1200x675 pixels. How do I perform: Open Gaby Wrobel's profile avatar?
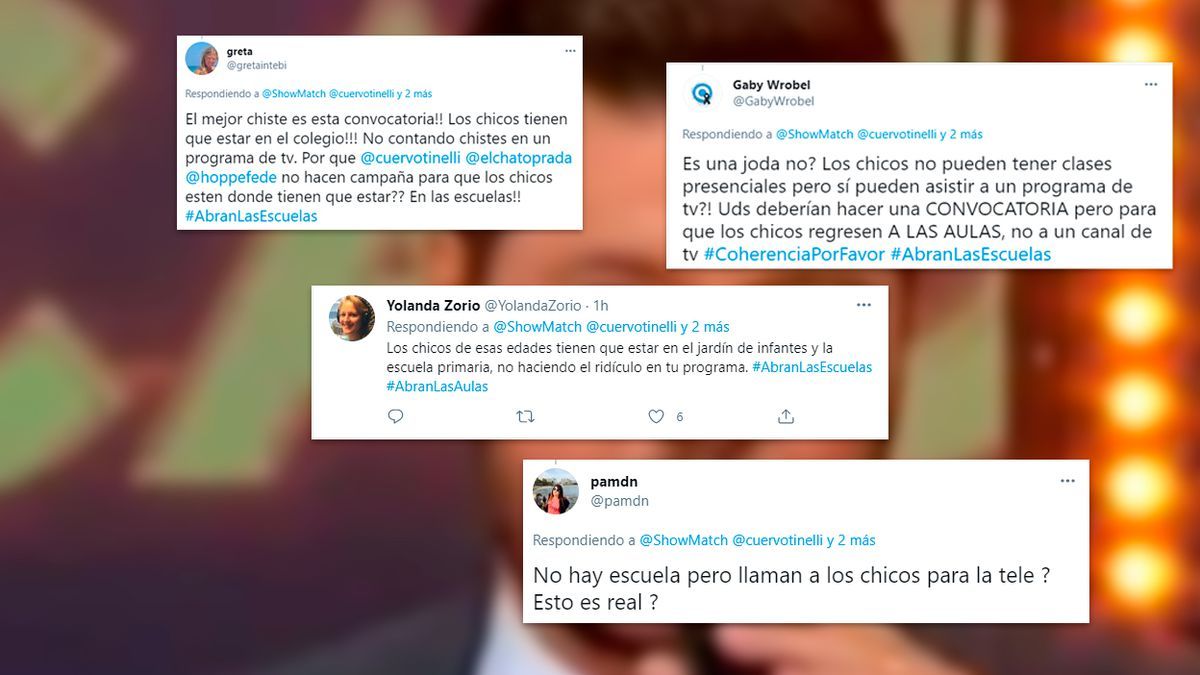(703, 93)
